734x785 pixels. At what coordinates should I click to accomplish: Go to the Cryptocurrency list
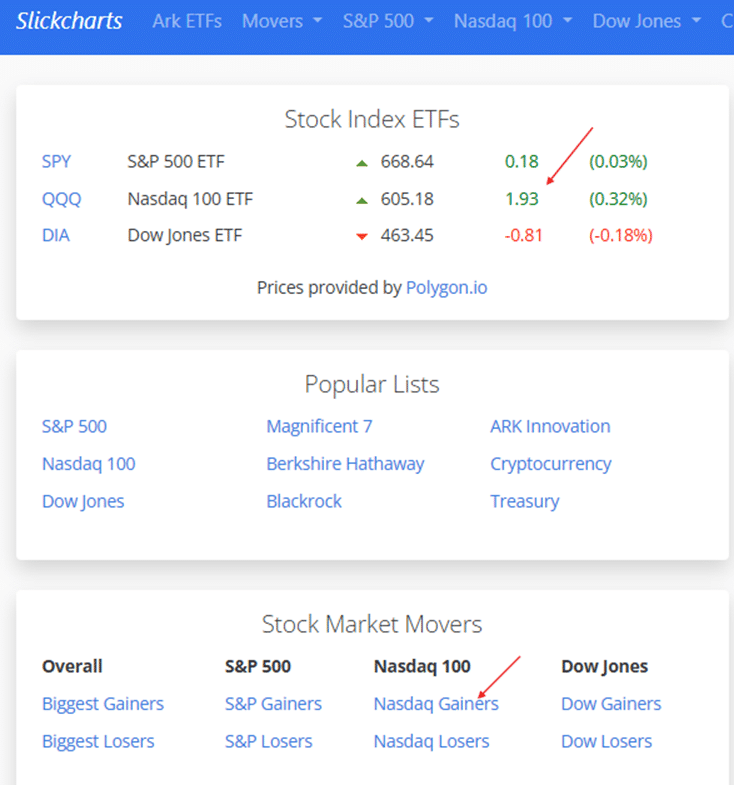[550, 464]
